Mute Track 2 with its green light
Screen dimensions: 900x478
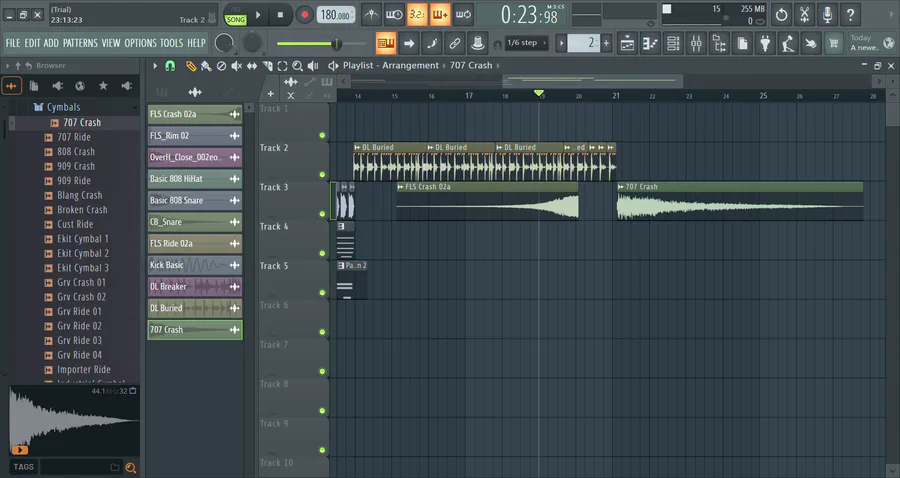(x=322, y=174)
